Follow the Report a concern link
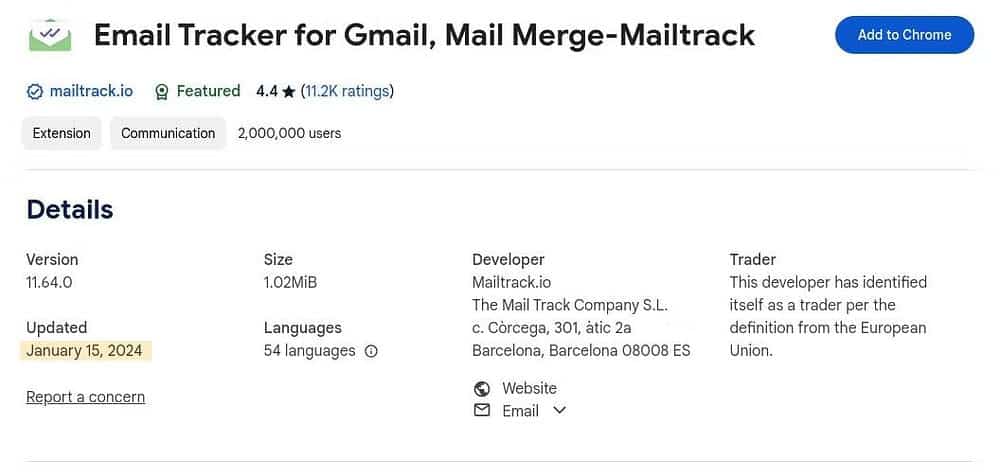Viewport: 1000px width, 475px height. [x=85, y=397]
